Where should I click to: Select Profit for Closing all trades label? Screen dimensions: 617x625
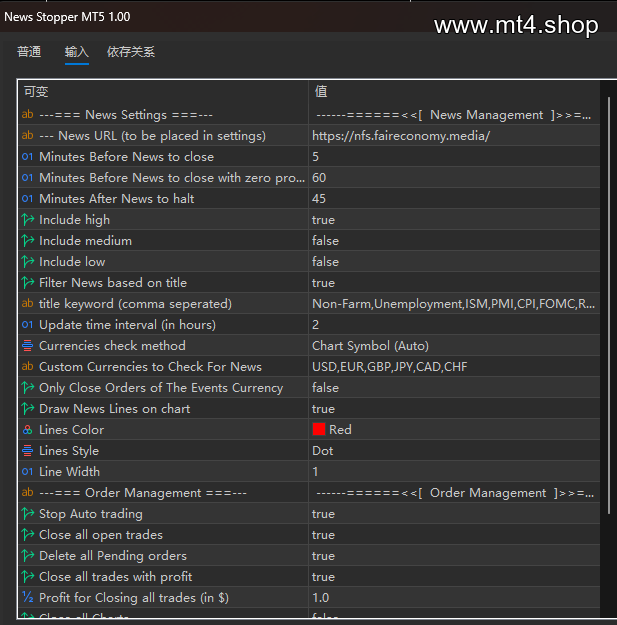pyautogui.click(x=134, y=597)
